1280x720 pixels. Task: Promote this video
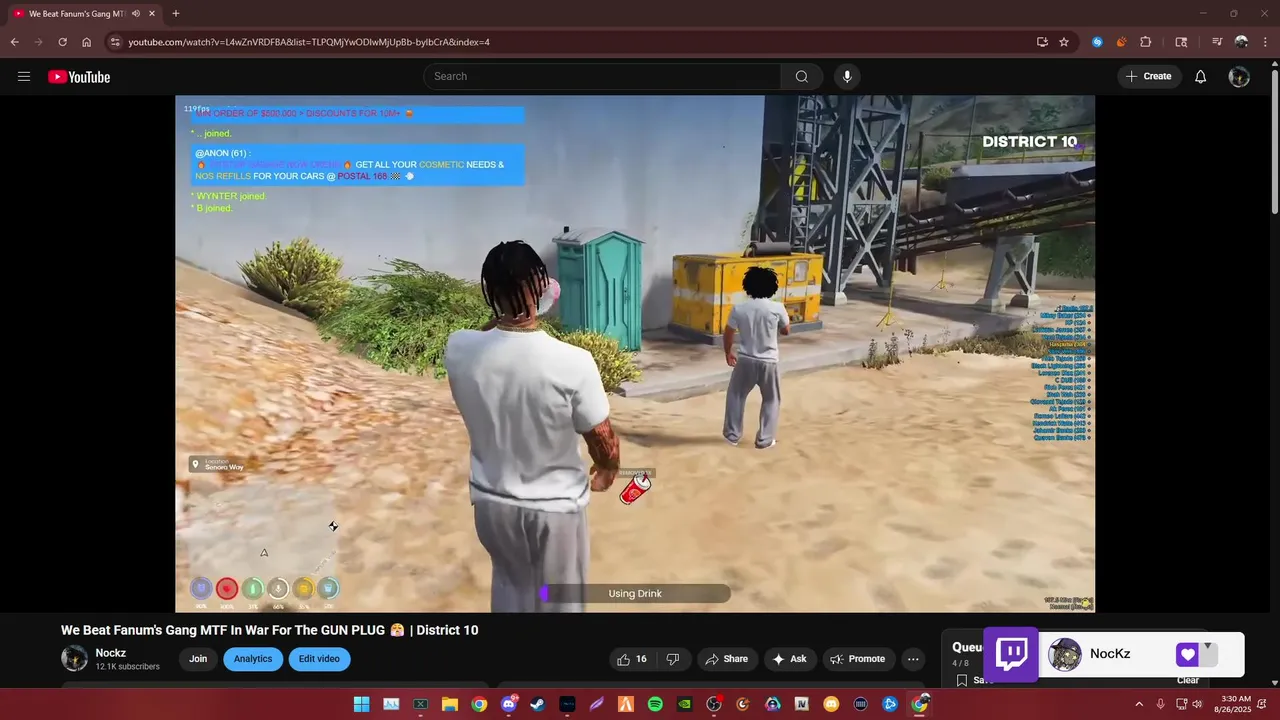tap(858, 659)
